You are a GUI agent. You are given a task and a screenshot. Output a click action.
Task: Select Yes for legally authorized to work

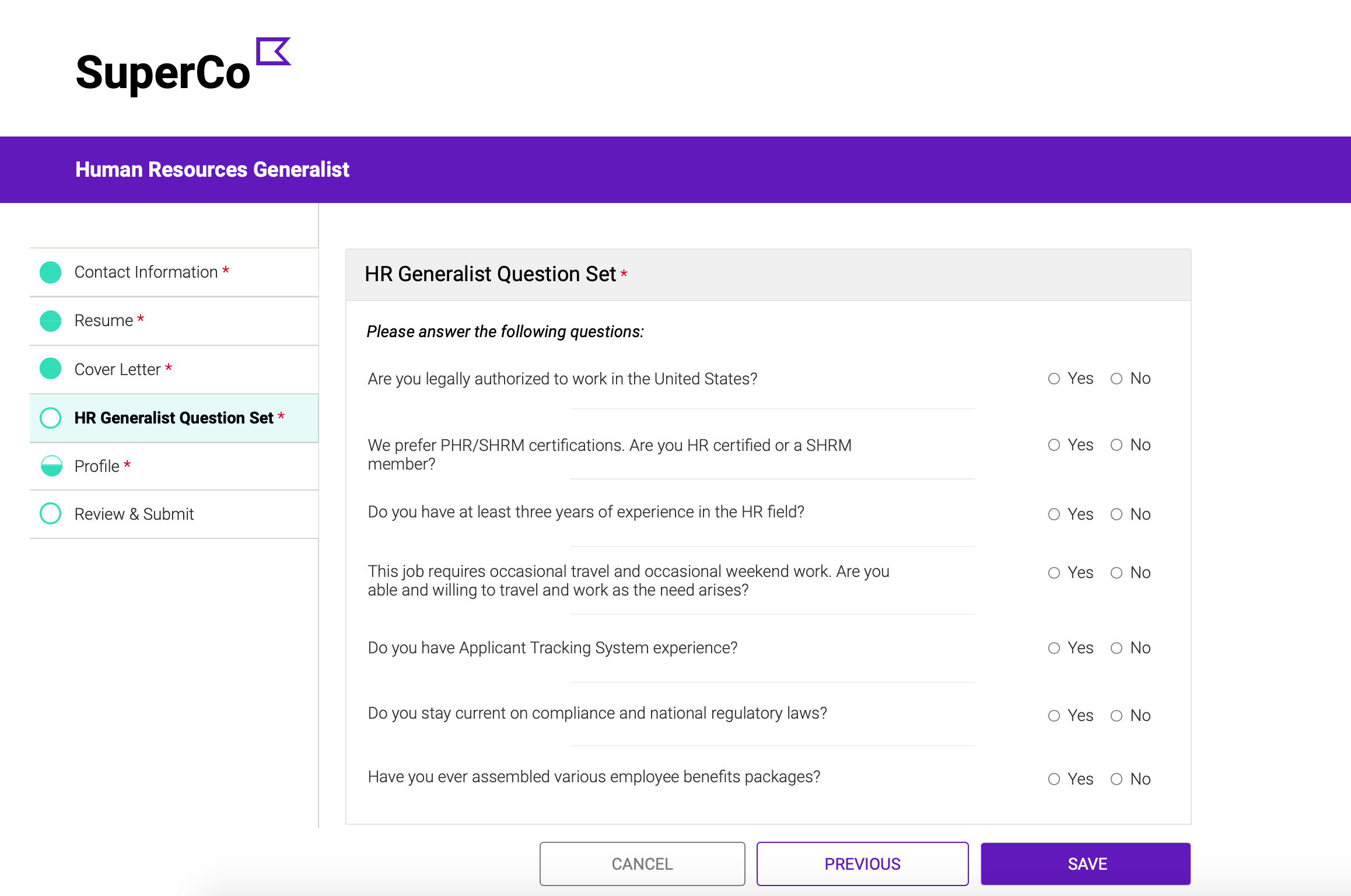click(1054, 379)
